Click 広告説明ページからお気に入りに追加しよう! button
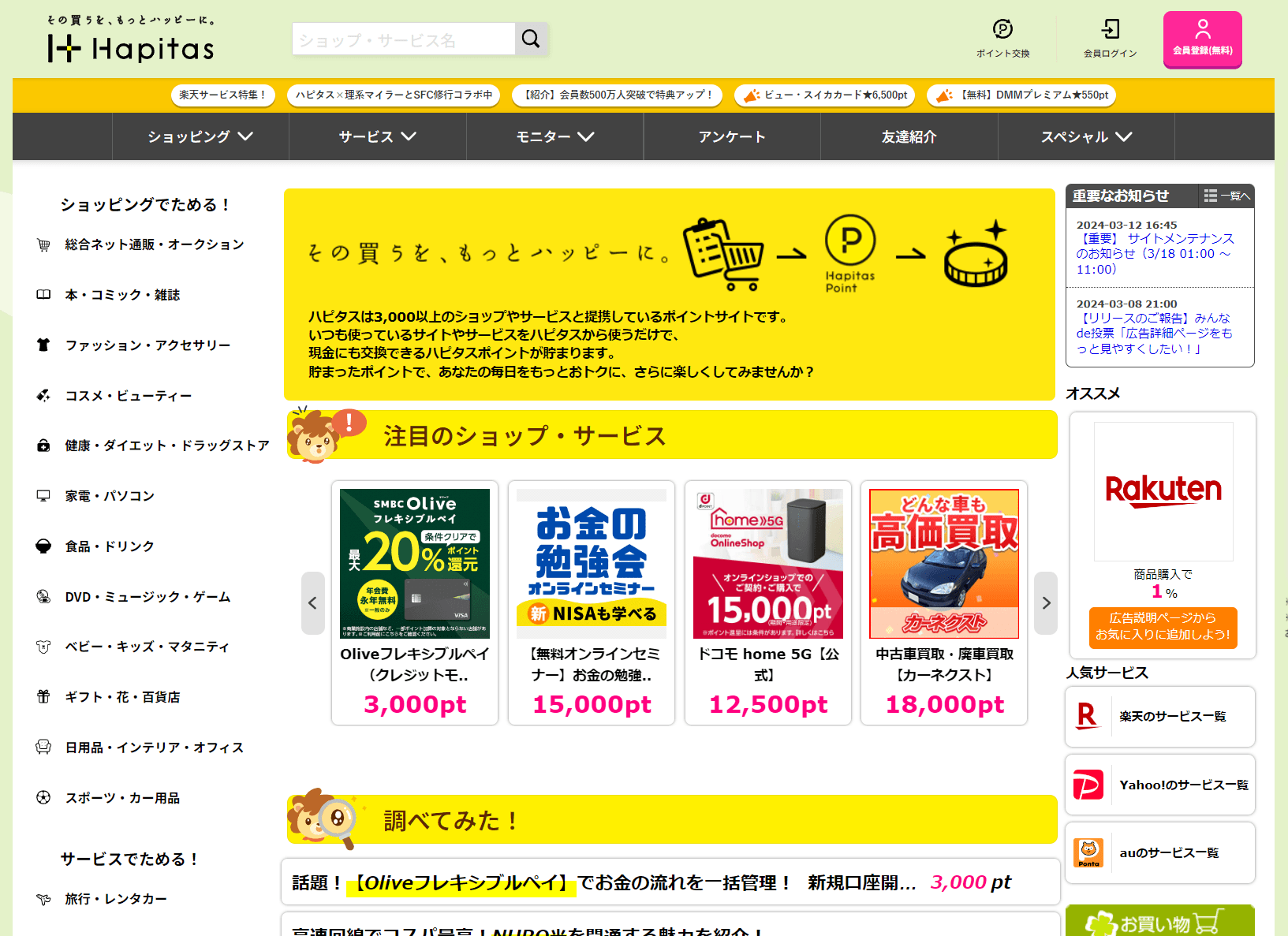This screenshot has width=1288, height=936. [x=1163, y=627]
